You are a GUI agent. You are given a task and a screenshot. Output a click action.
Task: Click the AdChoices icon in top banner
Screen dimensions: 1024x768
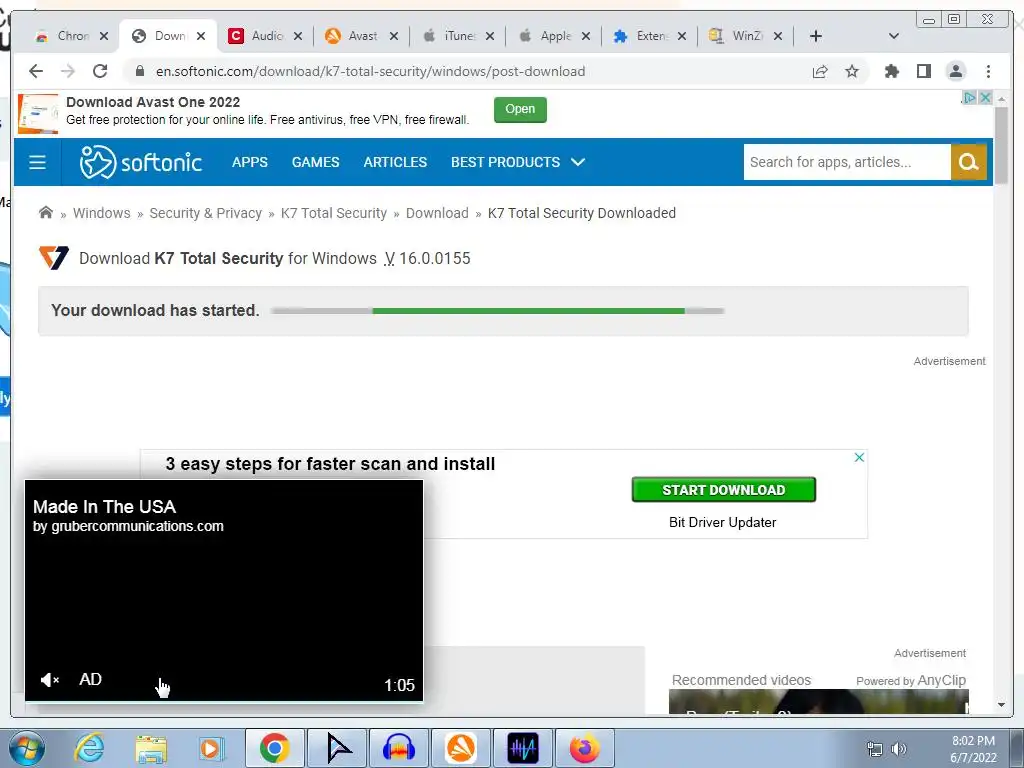[970, 97]
